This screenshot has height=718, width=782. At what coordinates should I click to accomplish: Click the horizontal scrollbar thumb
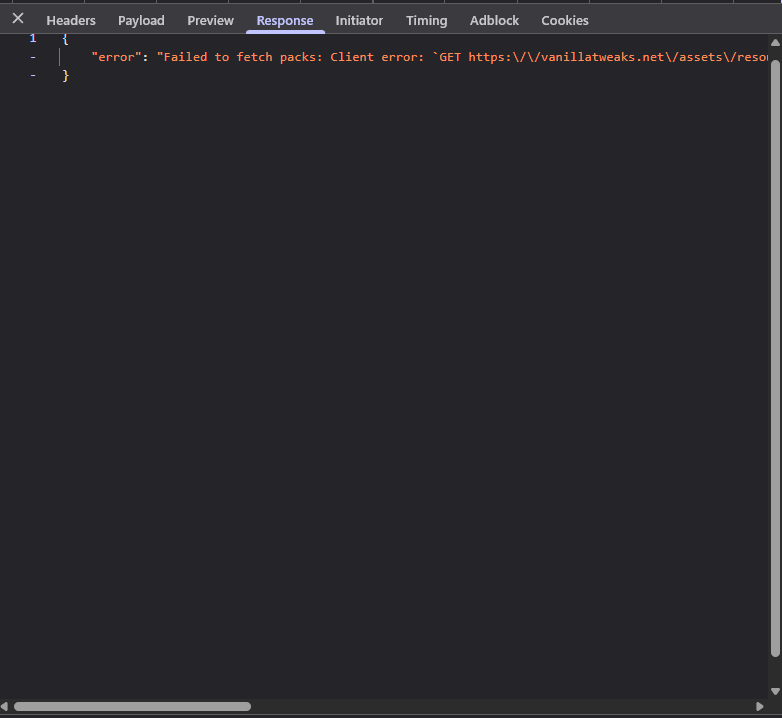coord(132,707)
